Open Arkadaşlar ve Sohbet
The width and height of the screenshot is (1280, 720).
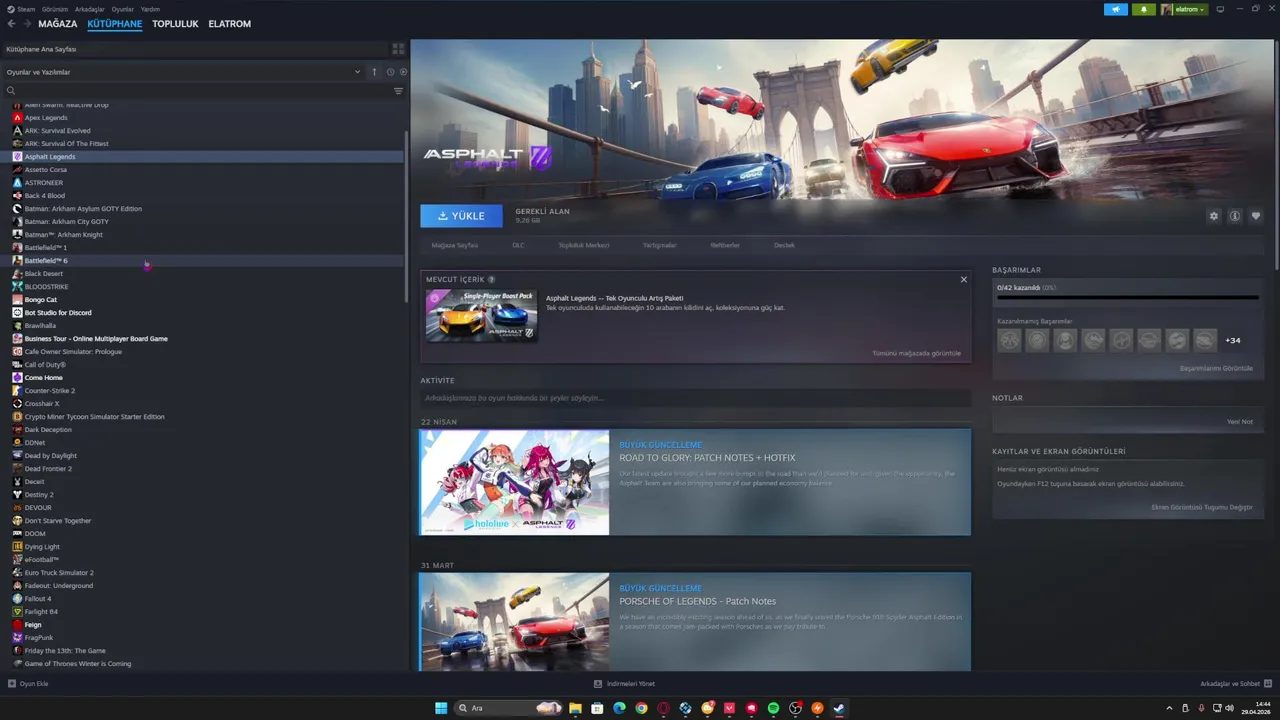[1236, 684]
